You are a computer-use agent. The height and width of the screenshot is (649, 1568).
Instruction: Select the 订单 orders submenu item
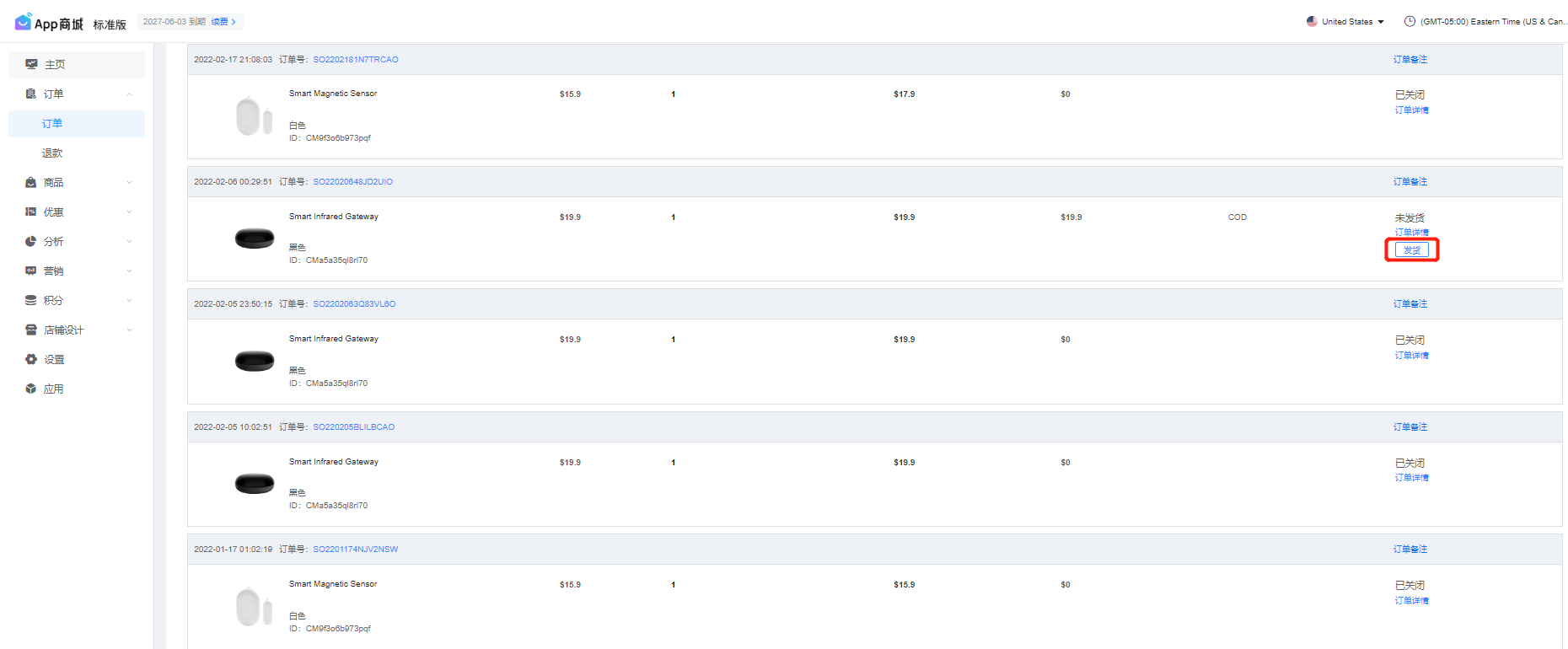pyautogui.click(x=52, y=123)
